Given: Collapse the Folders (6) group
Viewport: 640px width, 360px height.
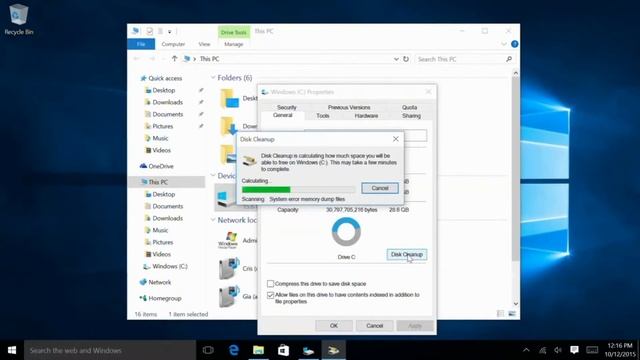Looking at the screenshot, I should (x=213, y=78).
